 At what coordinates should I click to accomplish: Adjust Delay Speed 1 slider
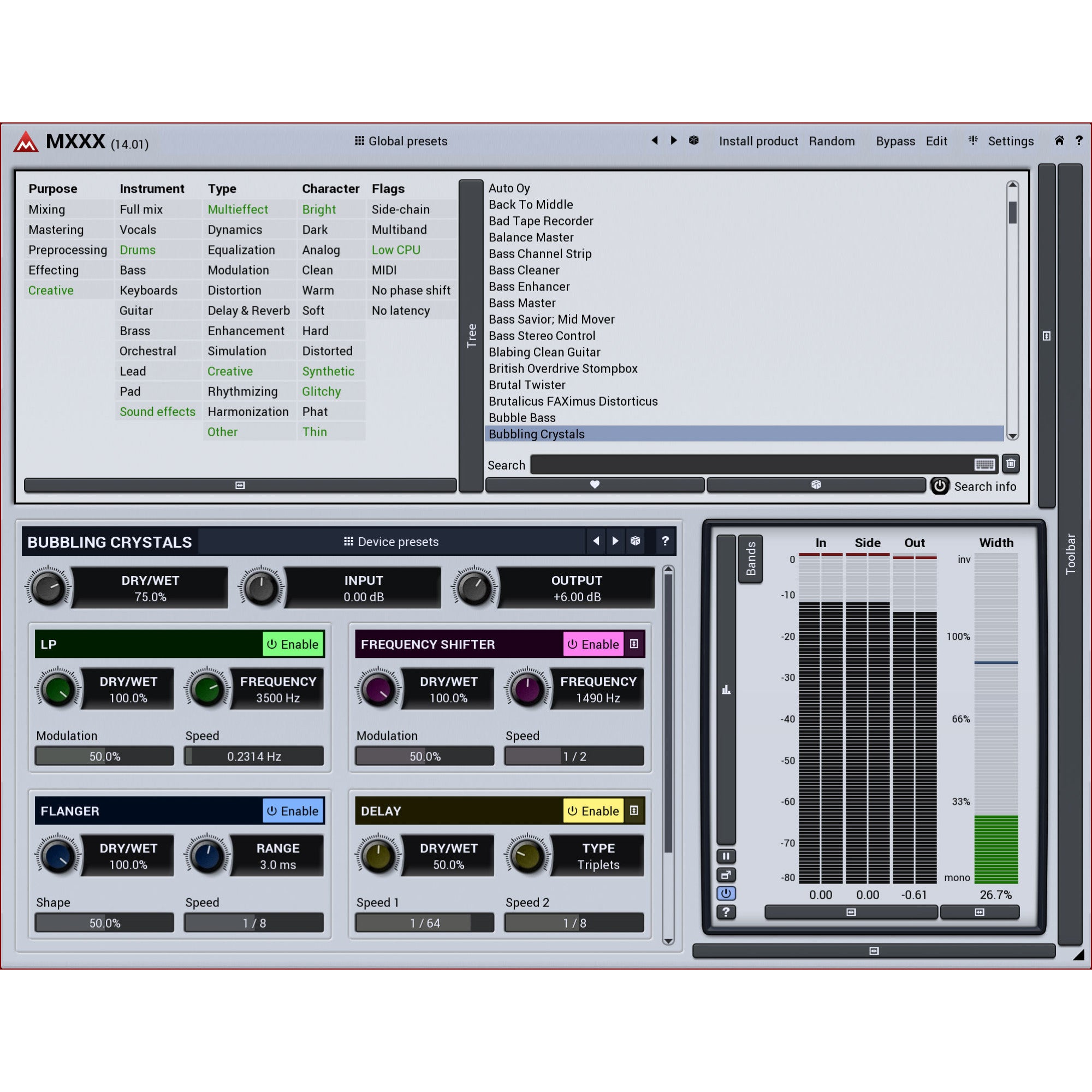[x=424, y=922]
